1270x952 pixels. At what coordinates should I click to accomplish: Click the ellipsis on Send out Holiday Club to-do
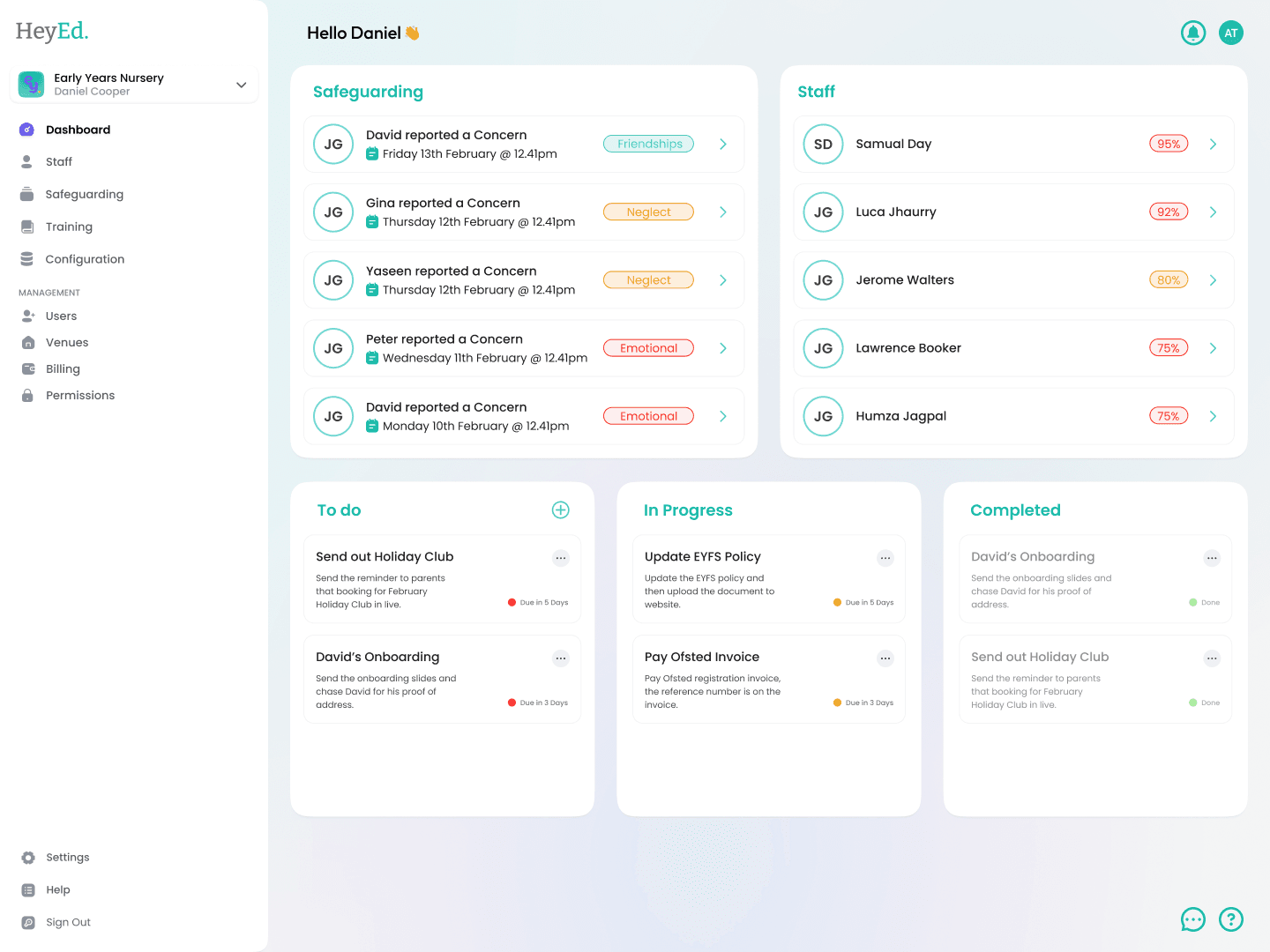point(560,558)
